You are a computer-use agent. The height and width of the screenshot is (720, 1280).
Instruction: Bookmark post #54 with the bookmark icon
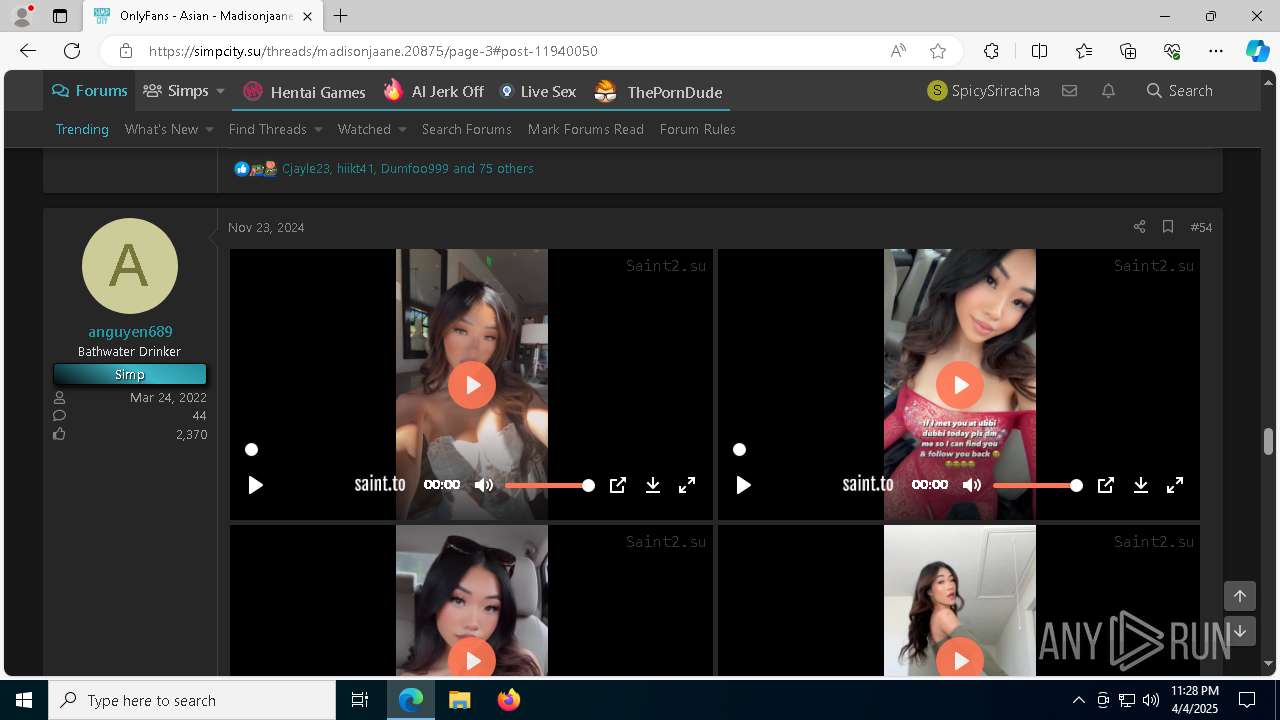(x=1167, y=227)
